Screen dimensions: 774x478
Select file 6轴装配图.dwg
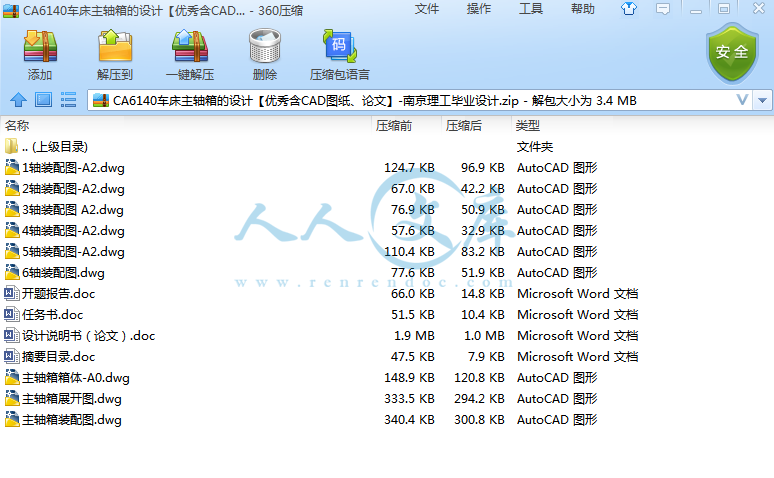pyautogui.click(x=387, y=273)
